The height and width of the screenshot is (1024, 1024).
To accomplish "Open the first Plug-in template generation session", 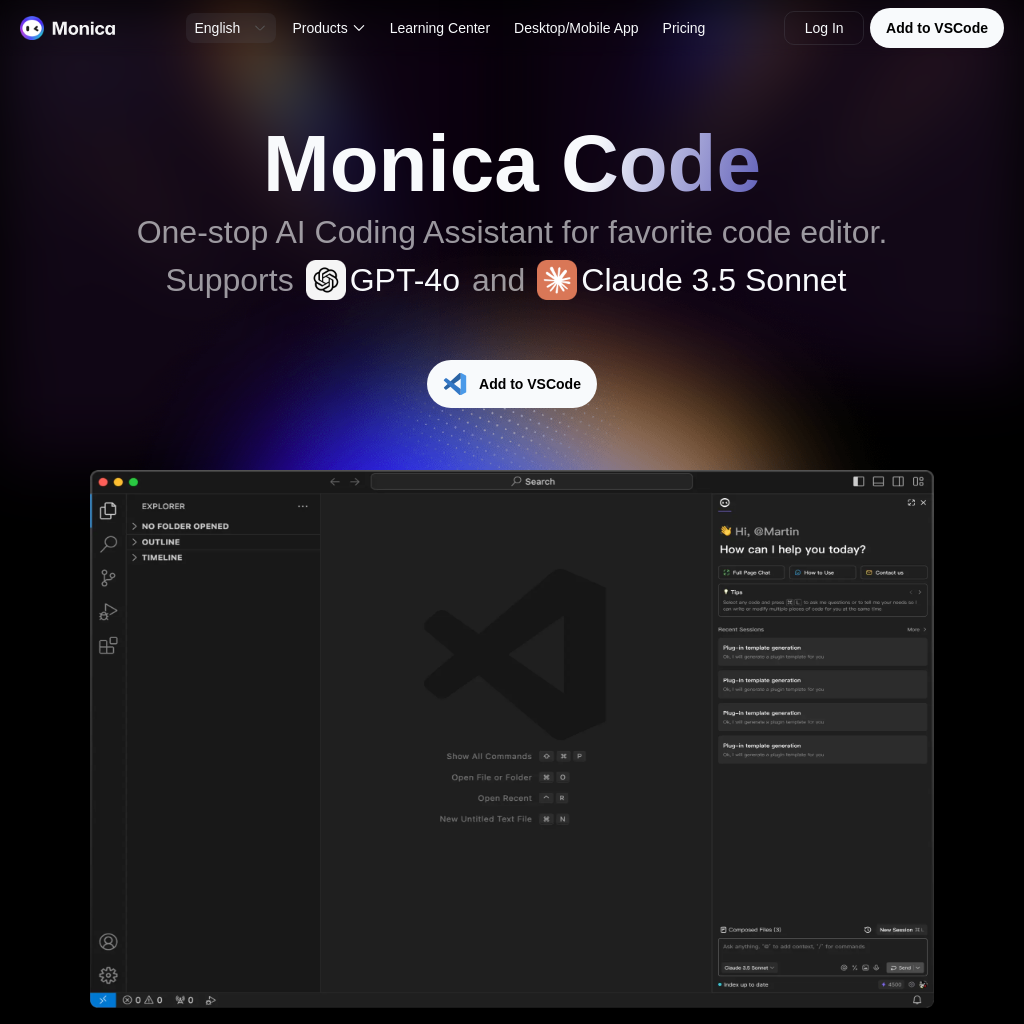I will tap(822, 652).
